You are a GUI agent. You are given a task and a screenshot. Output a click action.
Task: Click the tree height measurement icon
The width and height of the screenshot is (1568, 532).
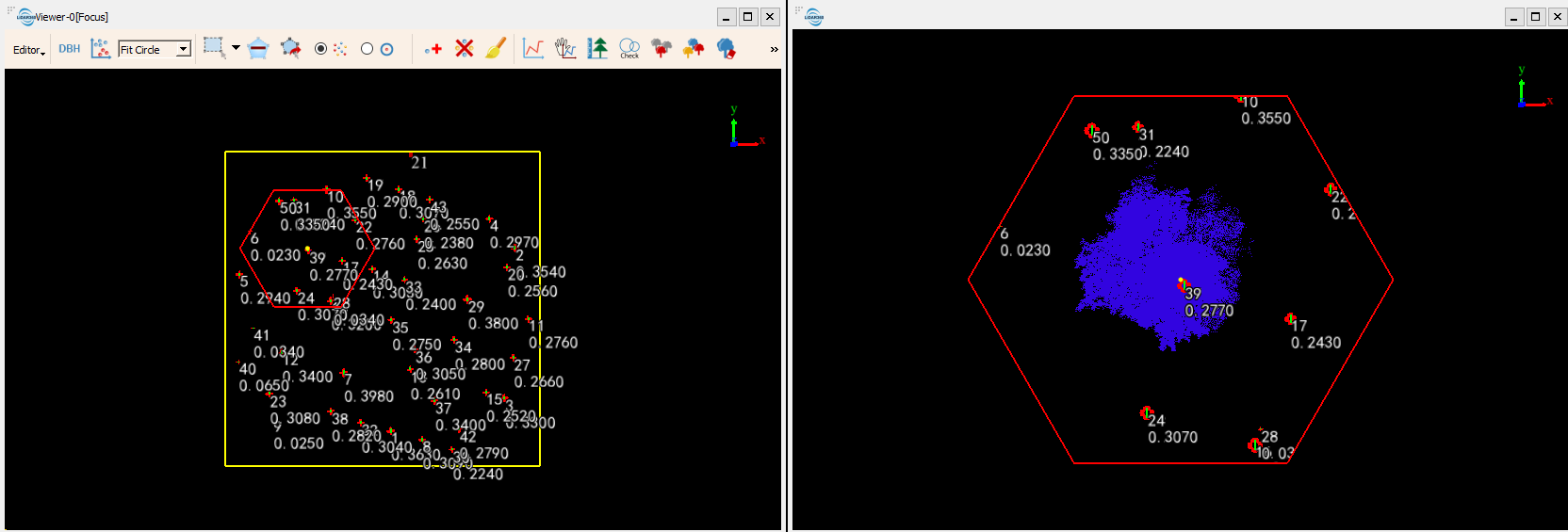coord(597,49)
